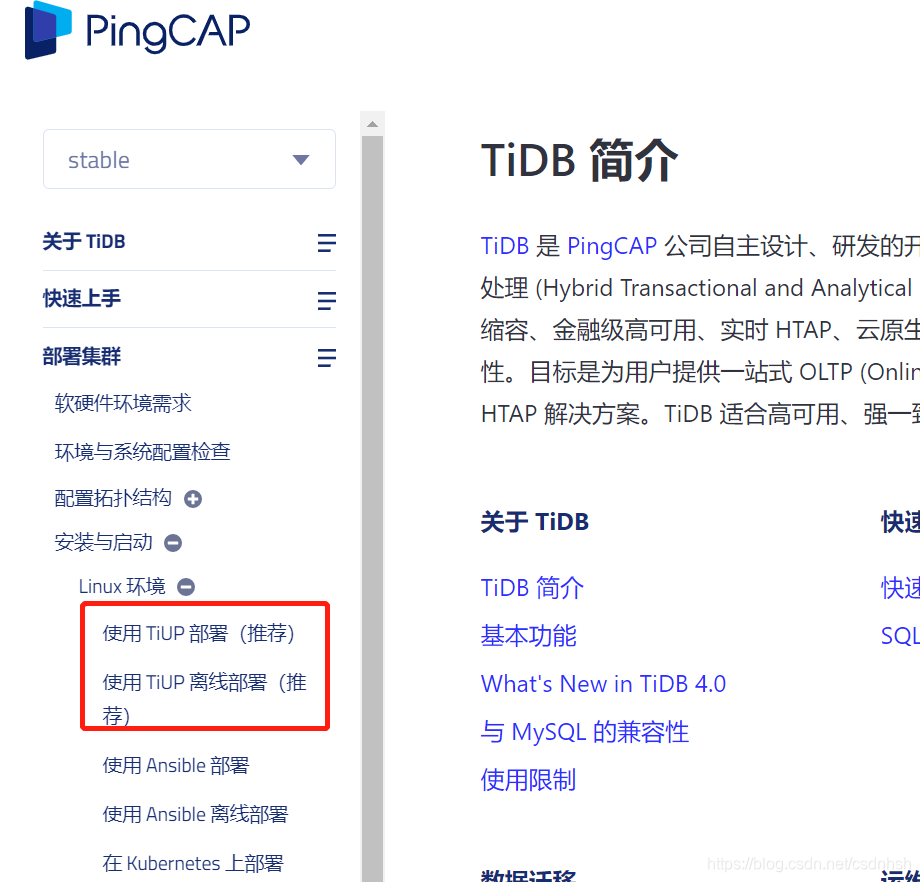Follow the PingCAP link in intro paragraph
The width and height of the screenshot is (920, 882).
click(612, 245)
